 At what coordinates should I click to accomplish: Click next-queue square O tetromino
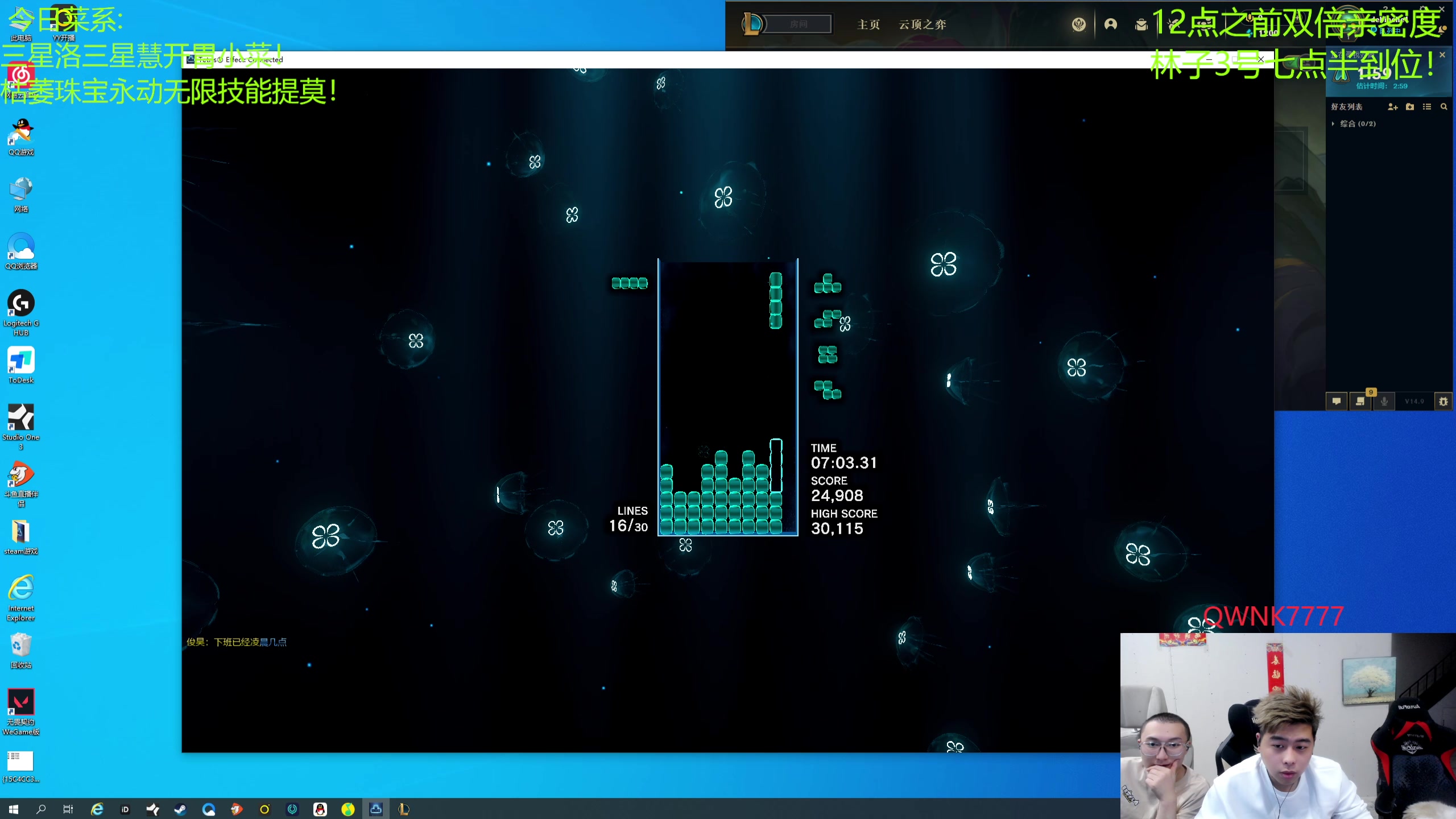tap(828, 354)
